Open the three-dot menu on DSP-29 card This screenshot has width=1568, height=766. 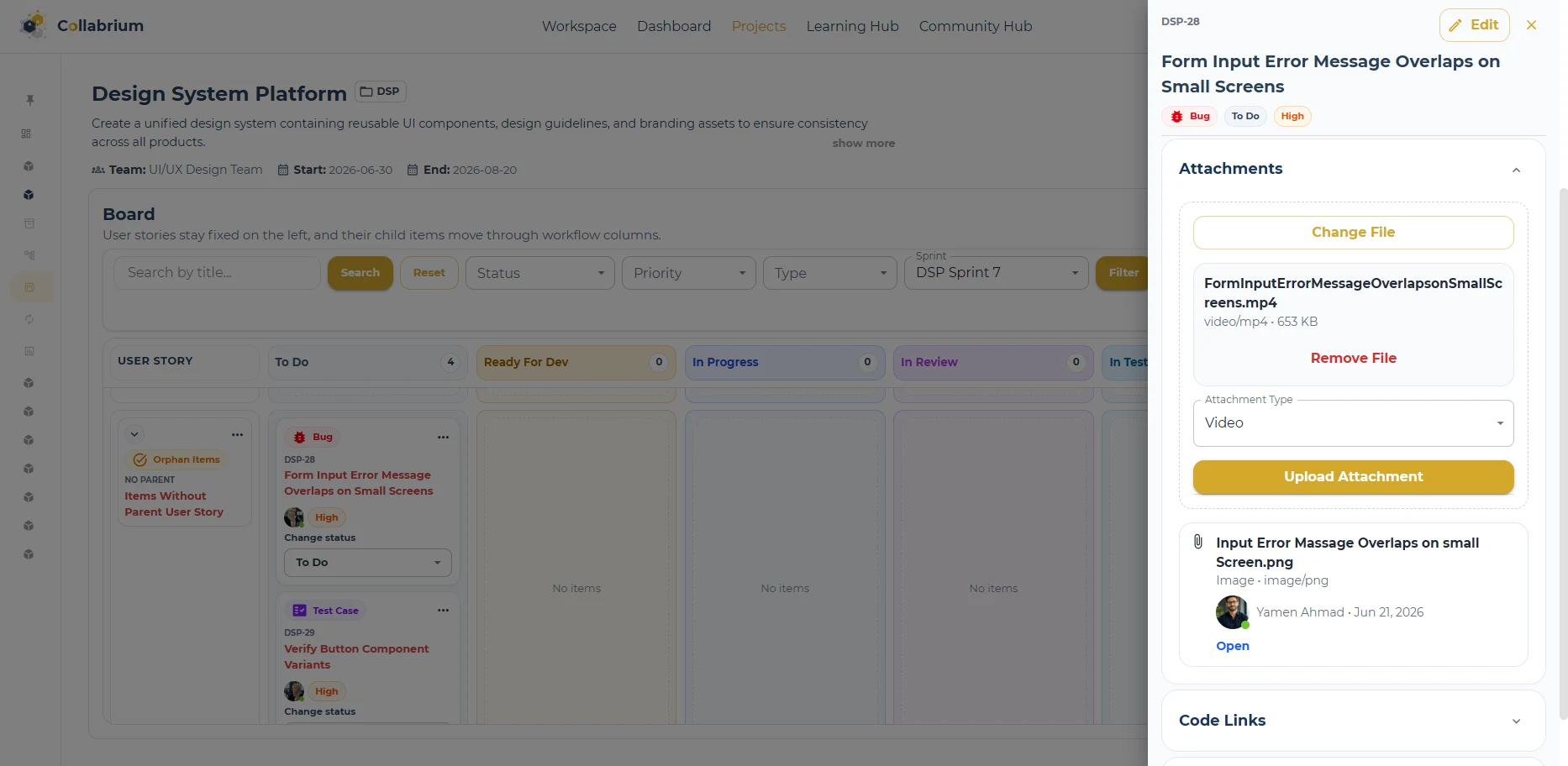tap(443, 611)
